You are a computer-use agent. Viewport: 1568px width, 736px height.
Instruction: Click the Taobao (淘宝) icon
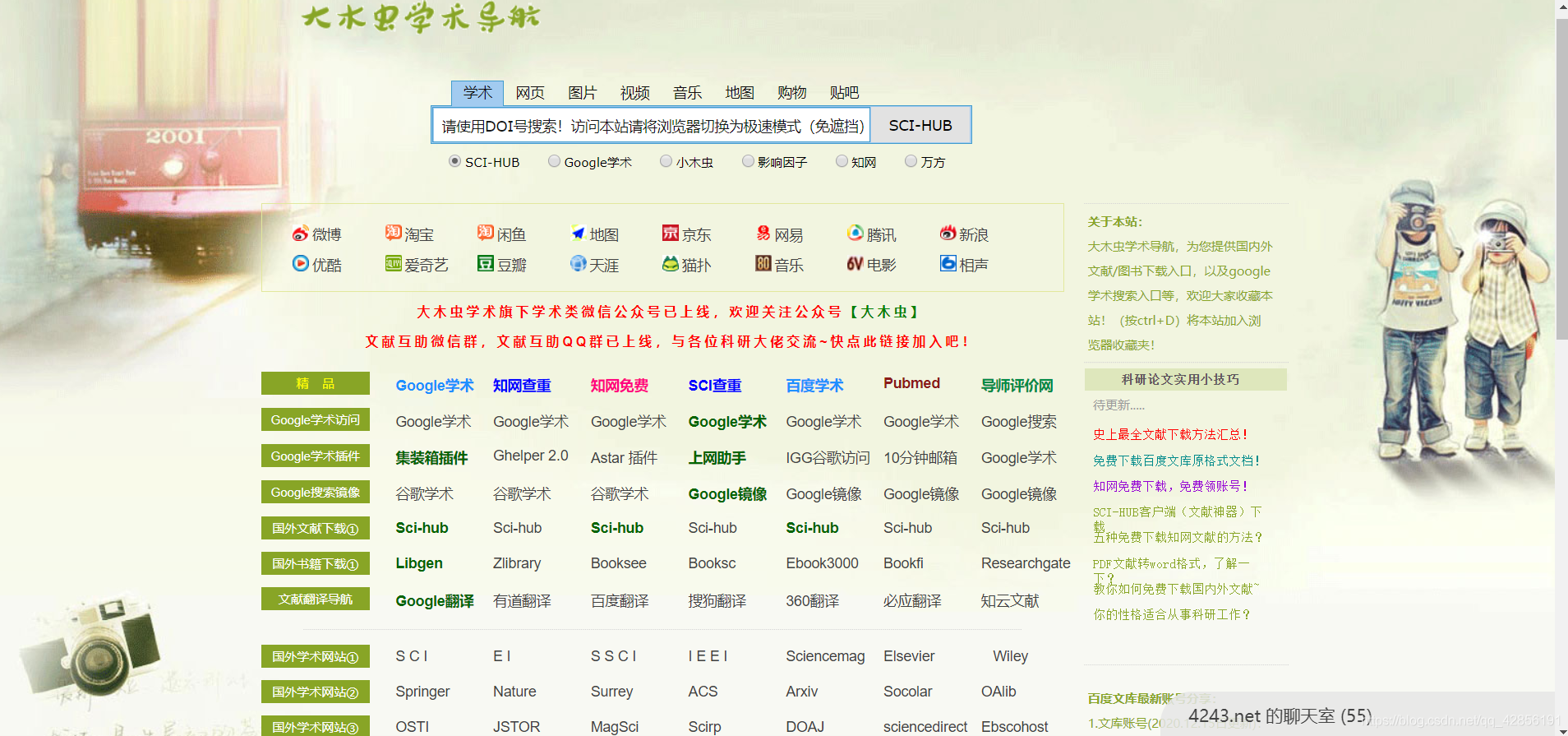coord(394,234)
